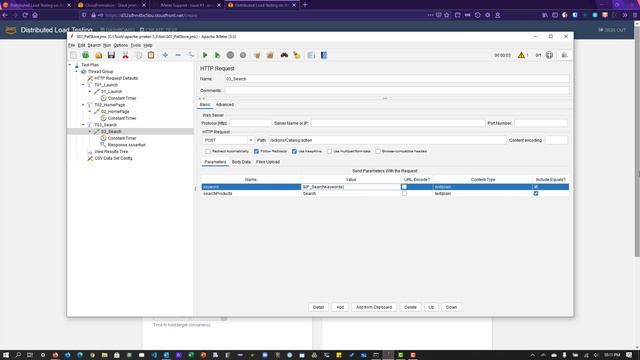
Task: Click the Comments input field
Action: click(x=397, y=91)
